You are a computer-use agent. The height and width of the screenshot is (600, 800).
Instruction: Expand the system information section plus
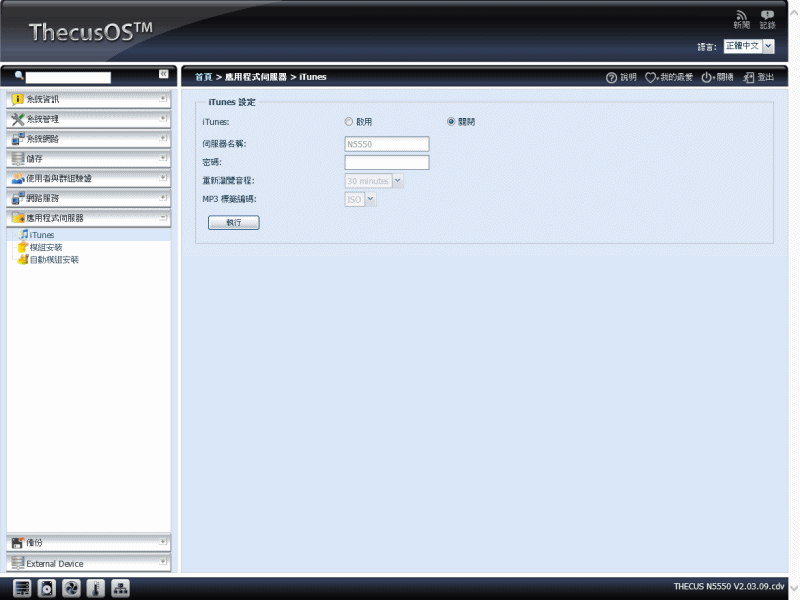(x=163, y=98)
